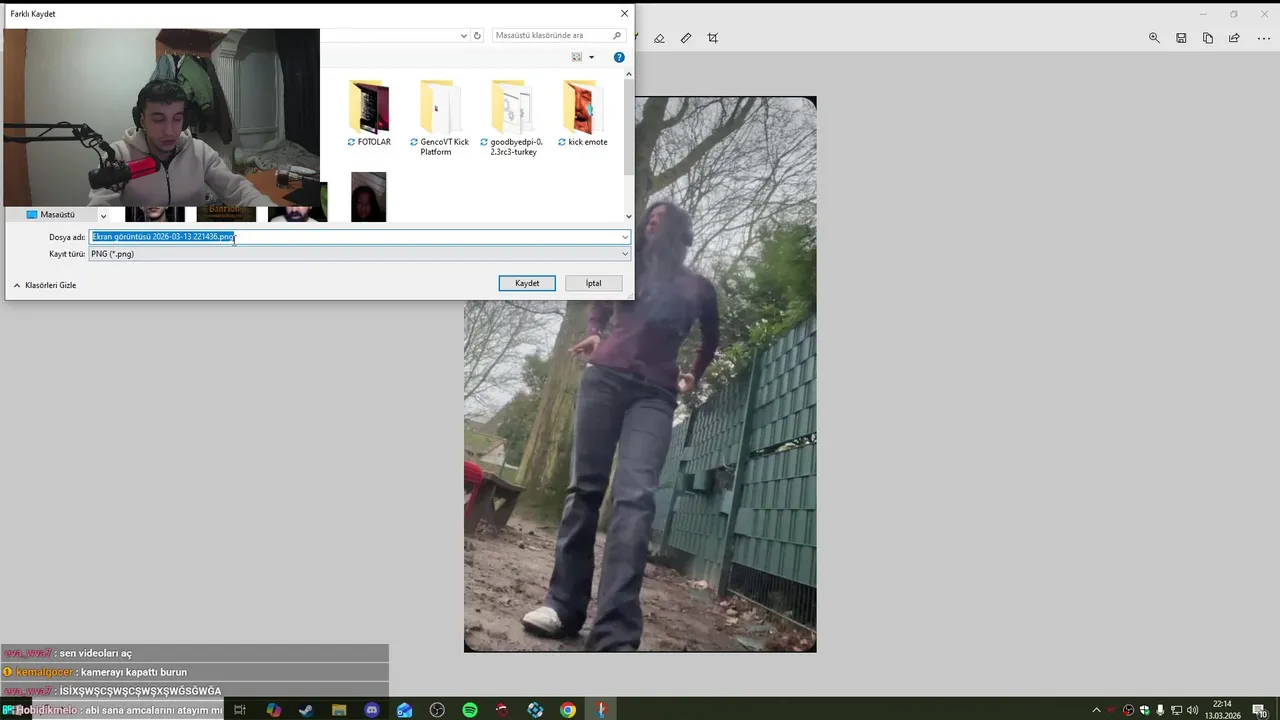Open the view options dropdown arrow
The width and height of the screenshot is (1280, 720).
591,57
